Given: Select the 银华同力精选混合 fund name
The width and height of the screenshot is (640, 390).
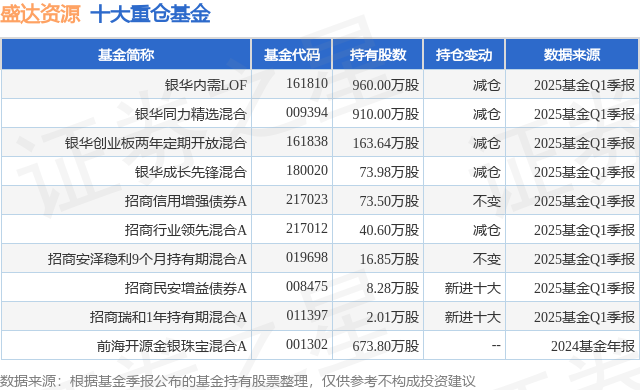Looking at the screenshot, I should pyautogui.click(x=191, y=114).
